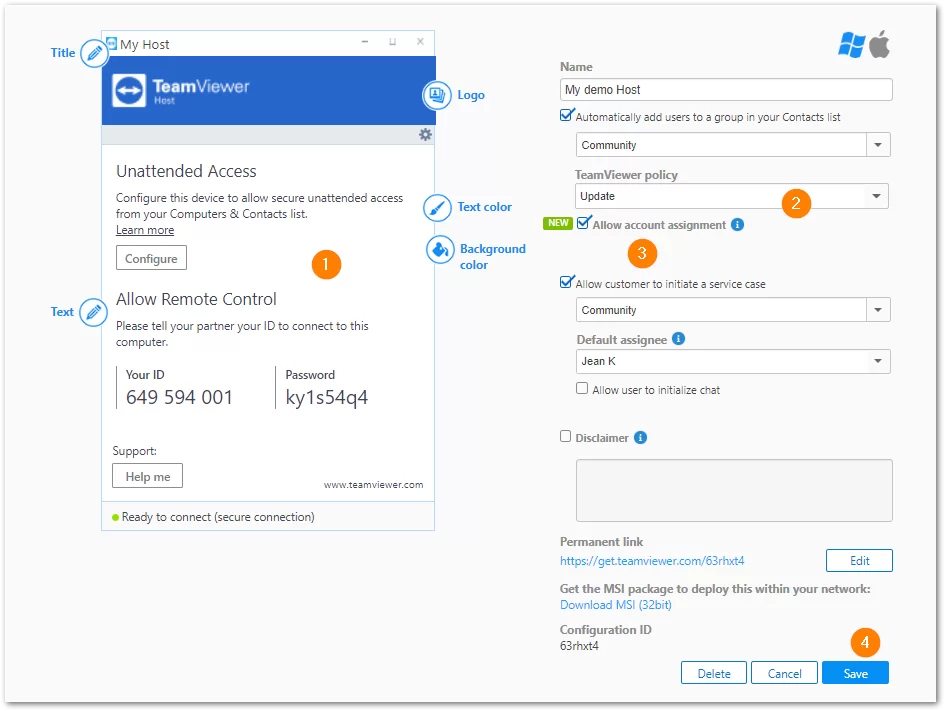Click inside the Name input field
Image resolution: width=945 pixels, height=711 pixels.
tap(725, 89)
